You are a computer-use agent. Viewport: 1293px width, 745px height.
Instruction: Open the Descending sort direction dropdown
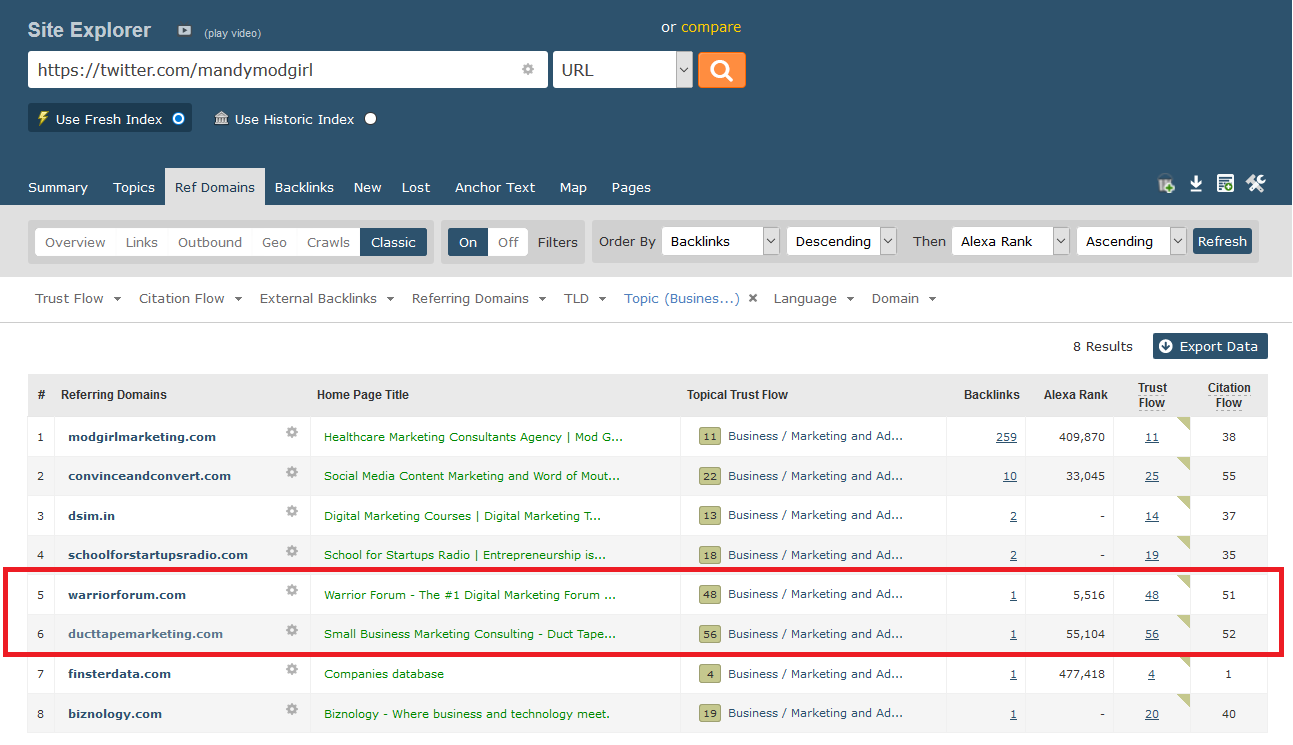point(841,241)
